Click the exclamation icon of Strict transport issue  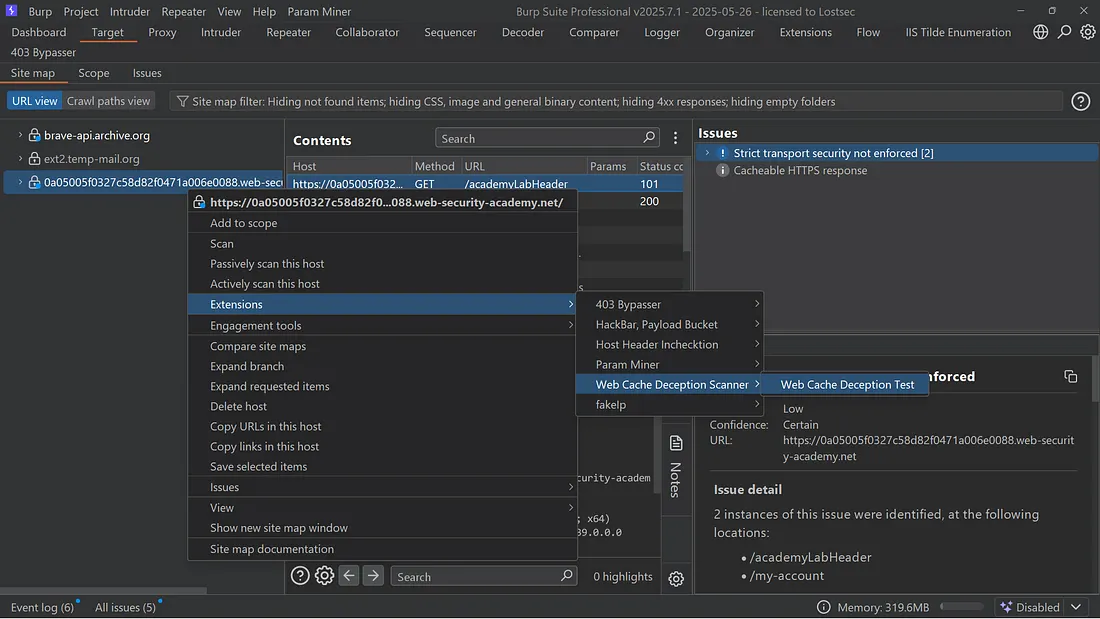tap(723, 153)
